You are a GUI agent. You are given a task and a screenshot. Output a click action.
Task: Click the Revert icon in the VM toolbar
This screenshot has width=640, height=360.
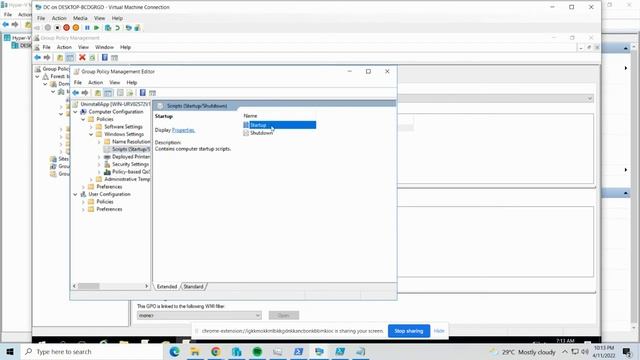tap(117, 28)
